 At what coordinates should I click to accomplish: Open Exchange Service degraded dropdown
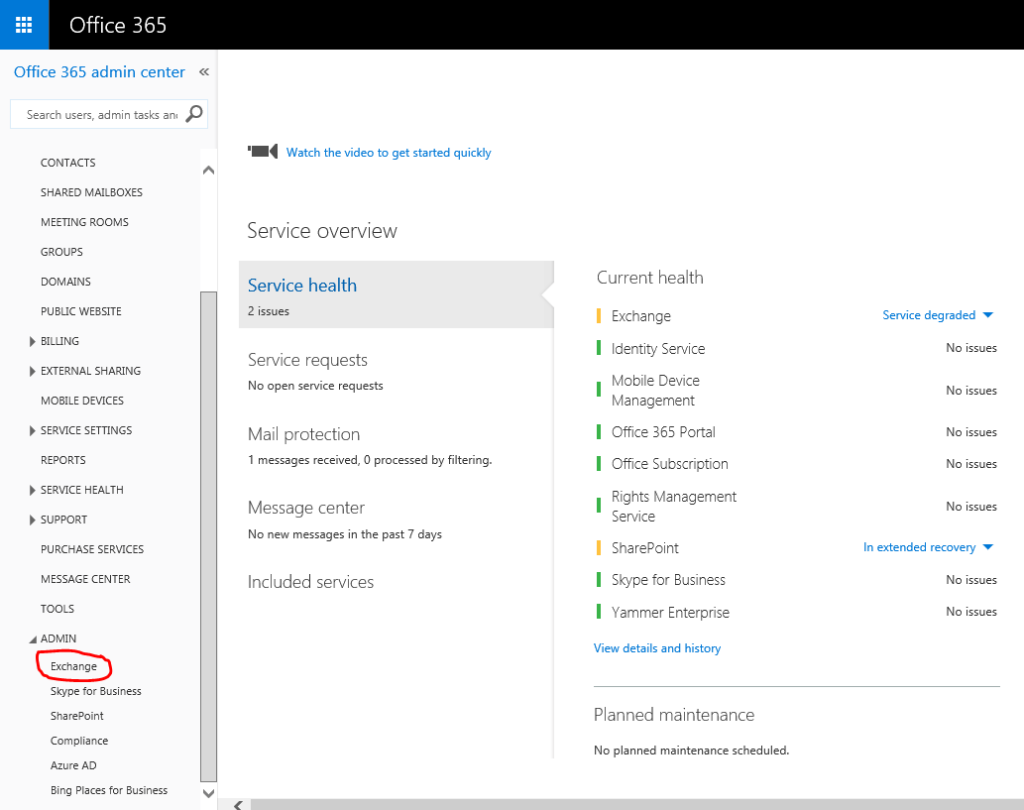[938, 315]
